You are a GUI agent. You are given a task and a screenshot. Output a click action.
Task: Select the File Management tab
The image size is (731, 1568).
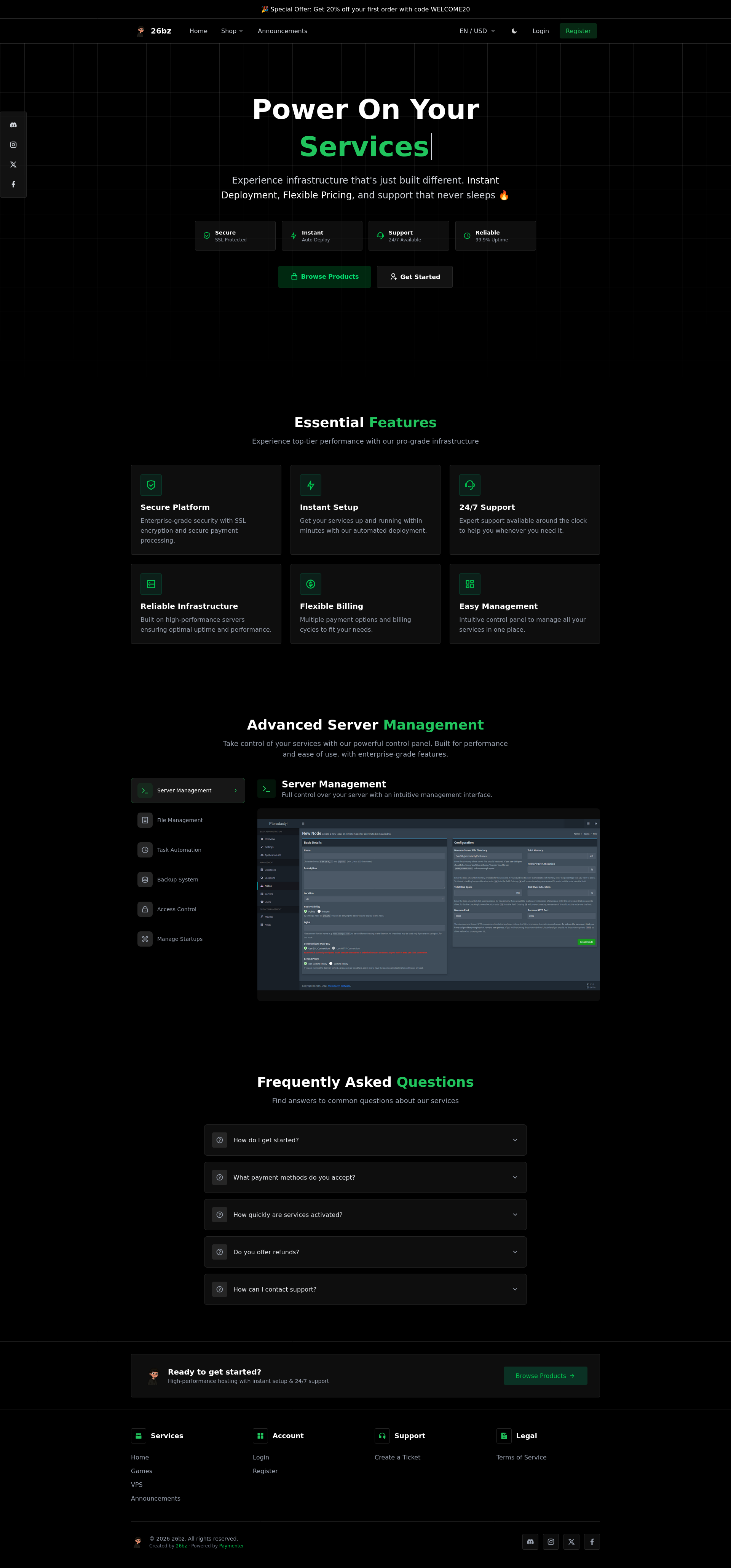coord(180,820)
